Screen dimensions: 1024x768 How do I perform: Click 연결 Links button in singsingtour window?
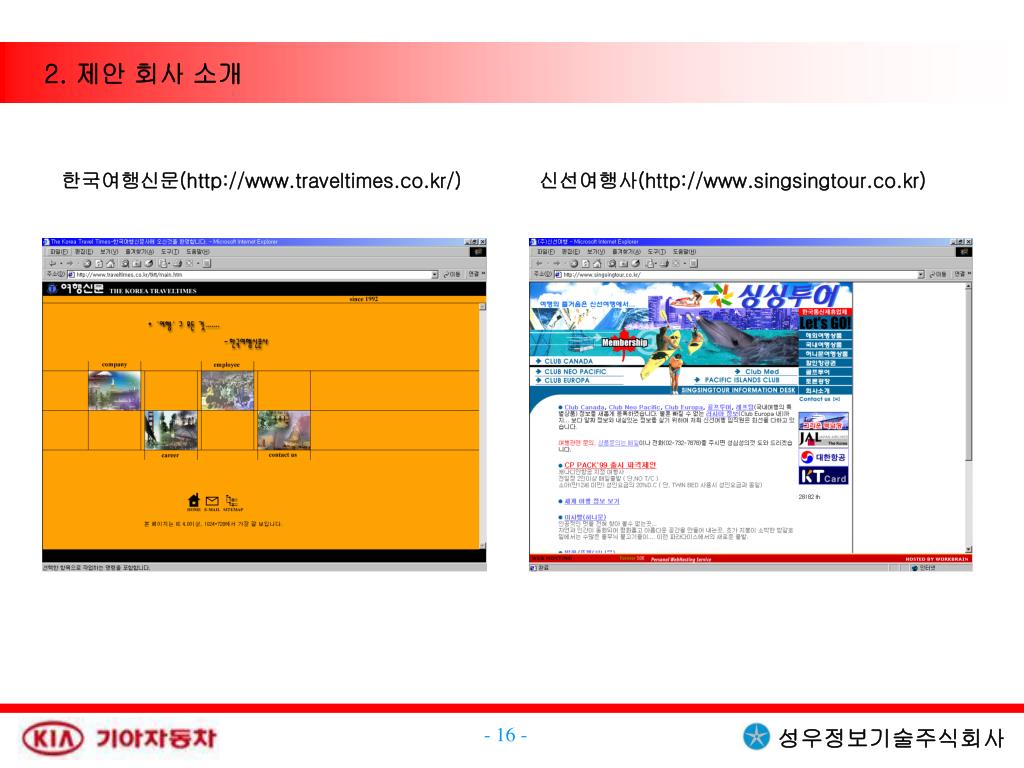tap(961, 275)
